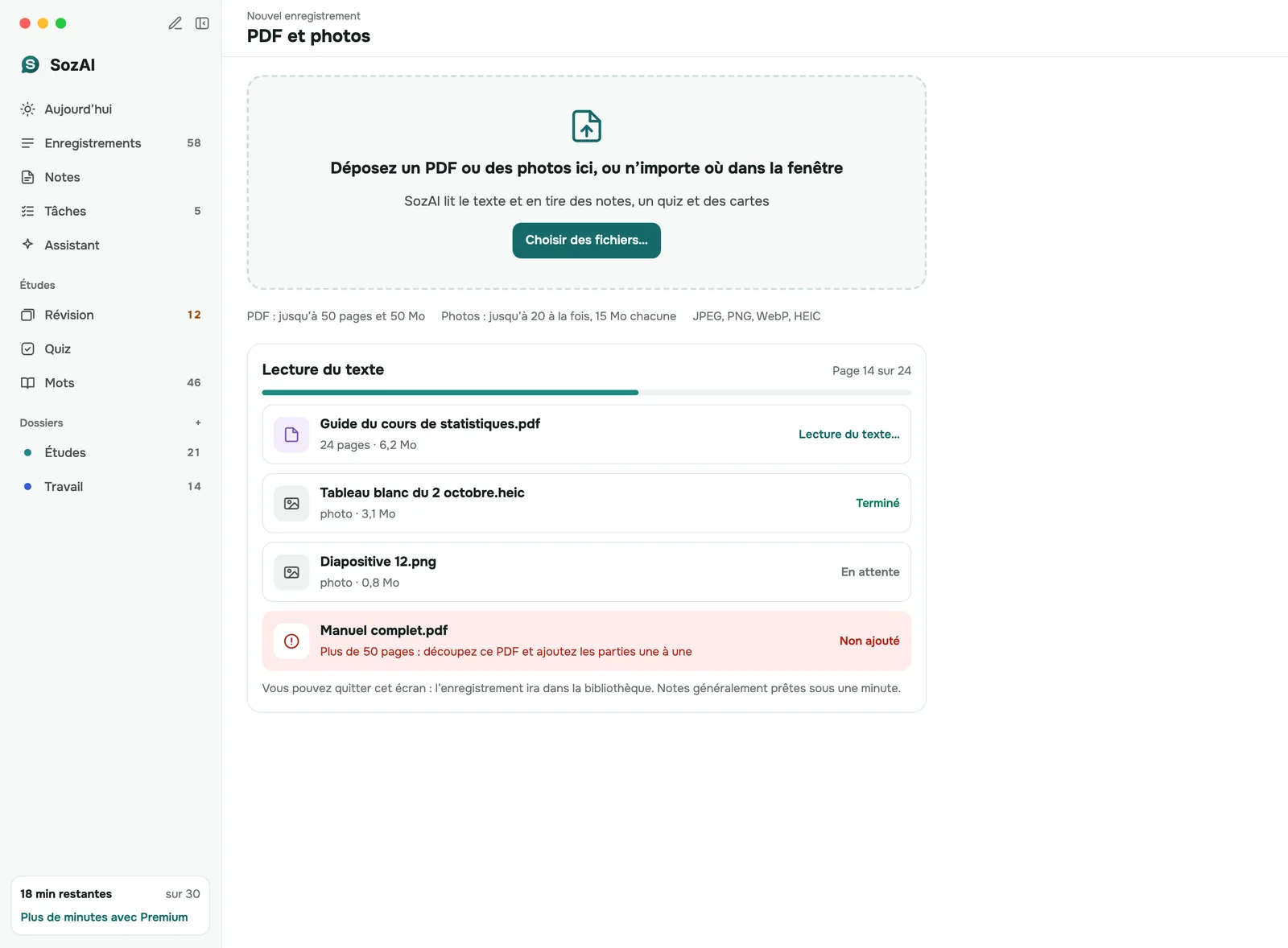
Task: Click the upload file icon in drop zone
Action: click(x=587, y=126)
